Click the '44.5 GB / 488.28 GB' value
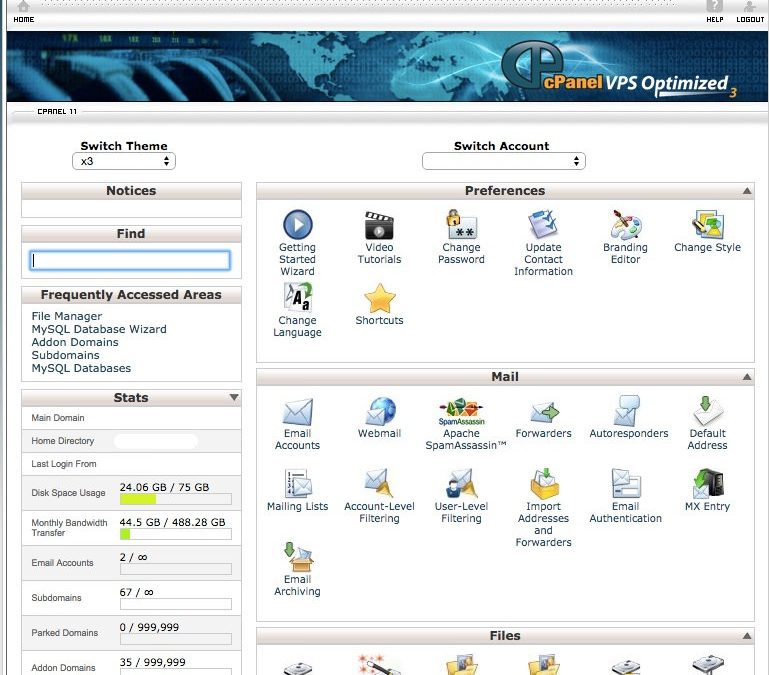This screenshot has height=675, width=770. click(x=172, y=522)
